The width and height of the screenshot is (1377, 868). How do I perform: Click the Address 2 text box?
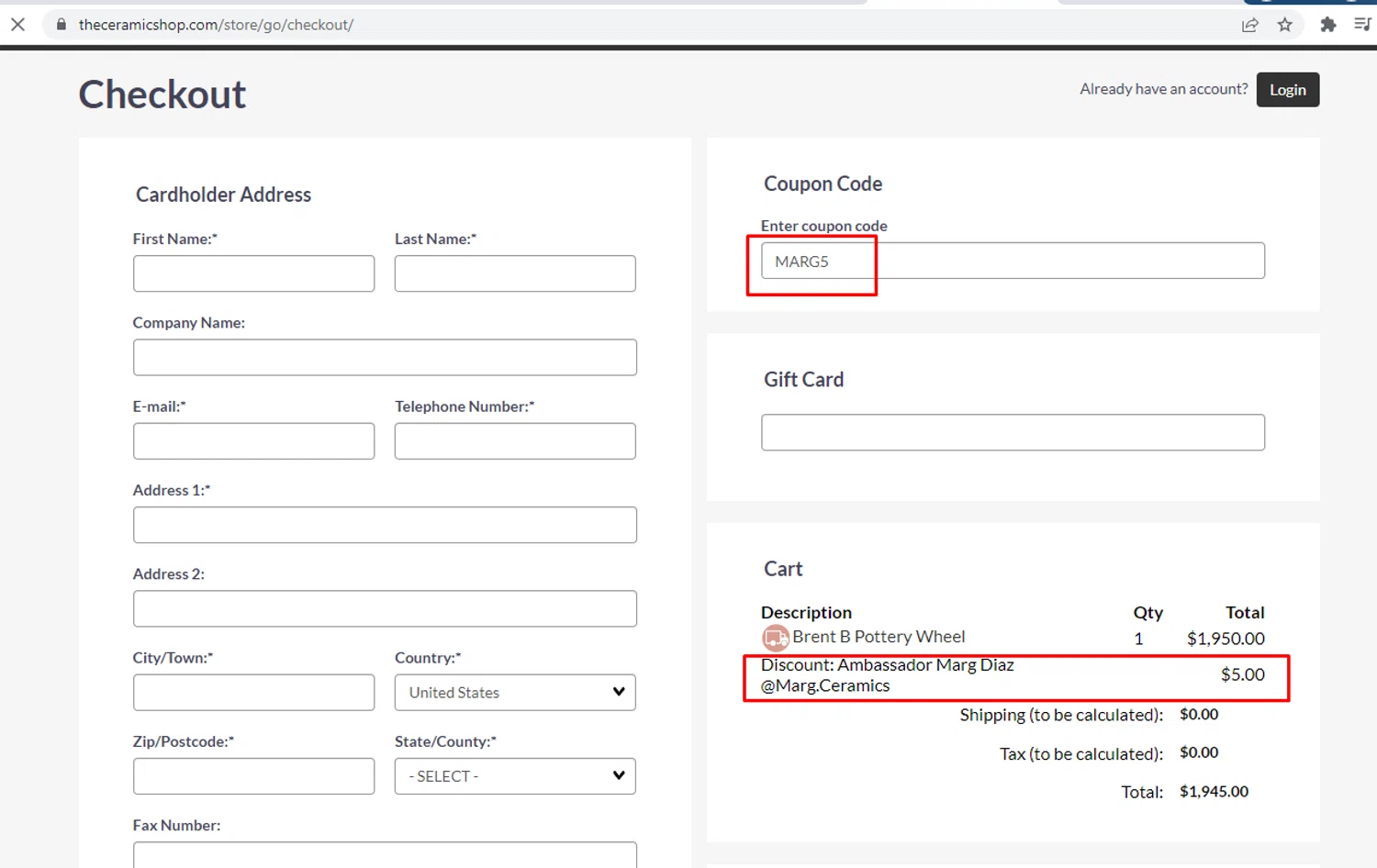(385, 608)
